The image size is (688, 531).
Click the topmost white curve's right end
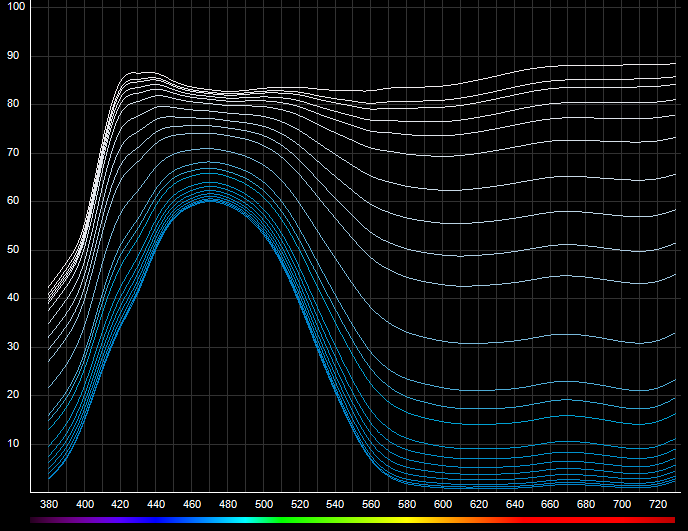click(x=674, y=64)
